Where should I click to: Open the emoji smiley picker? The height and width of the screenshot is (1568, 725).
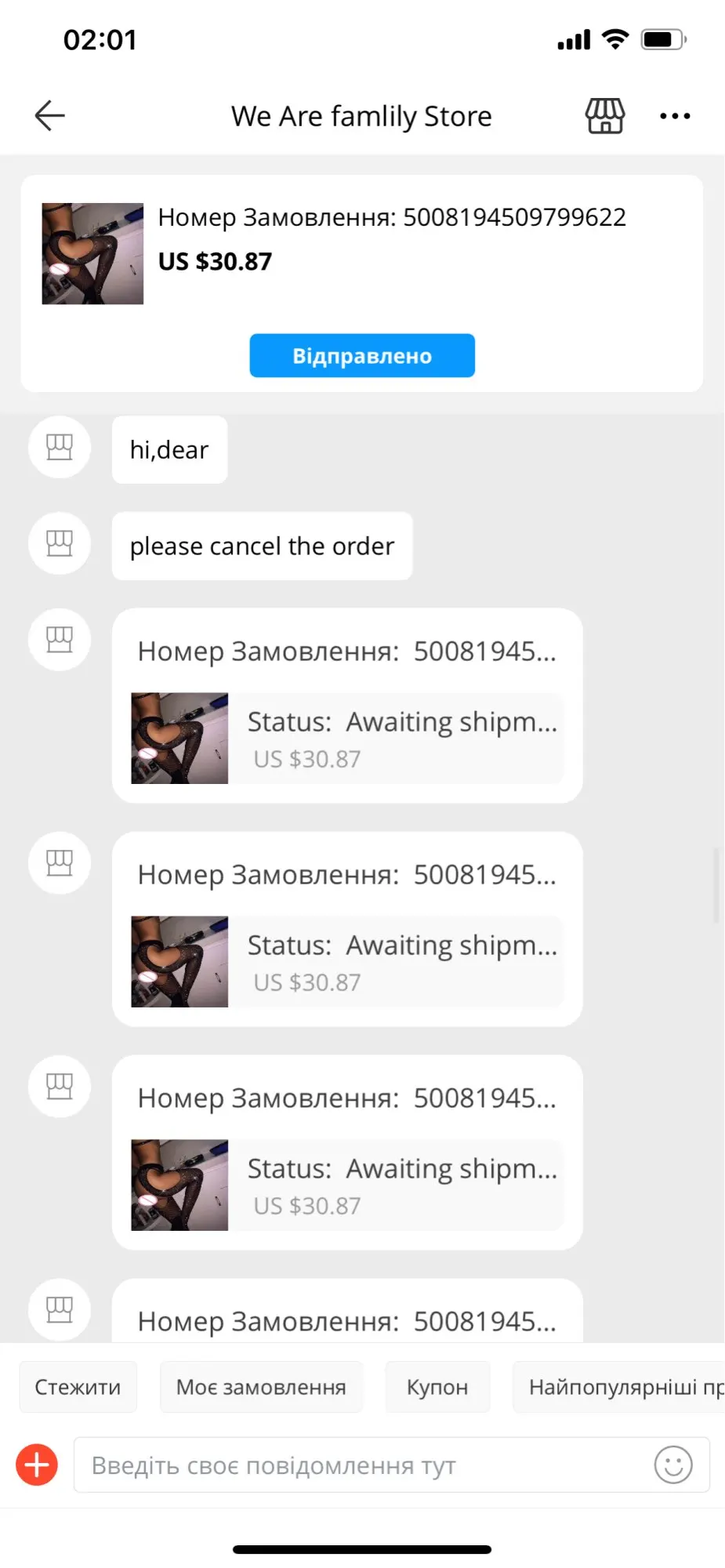click(x=673, y=1465)
